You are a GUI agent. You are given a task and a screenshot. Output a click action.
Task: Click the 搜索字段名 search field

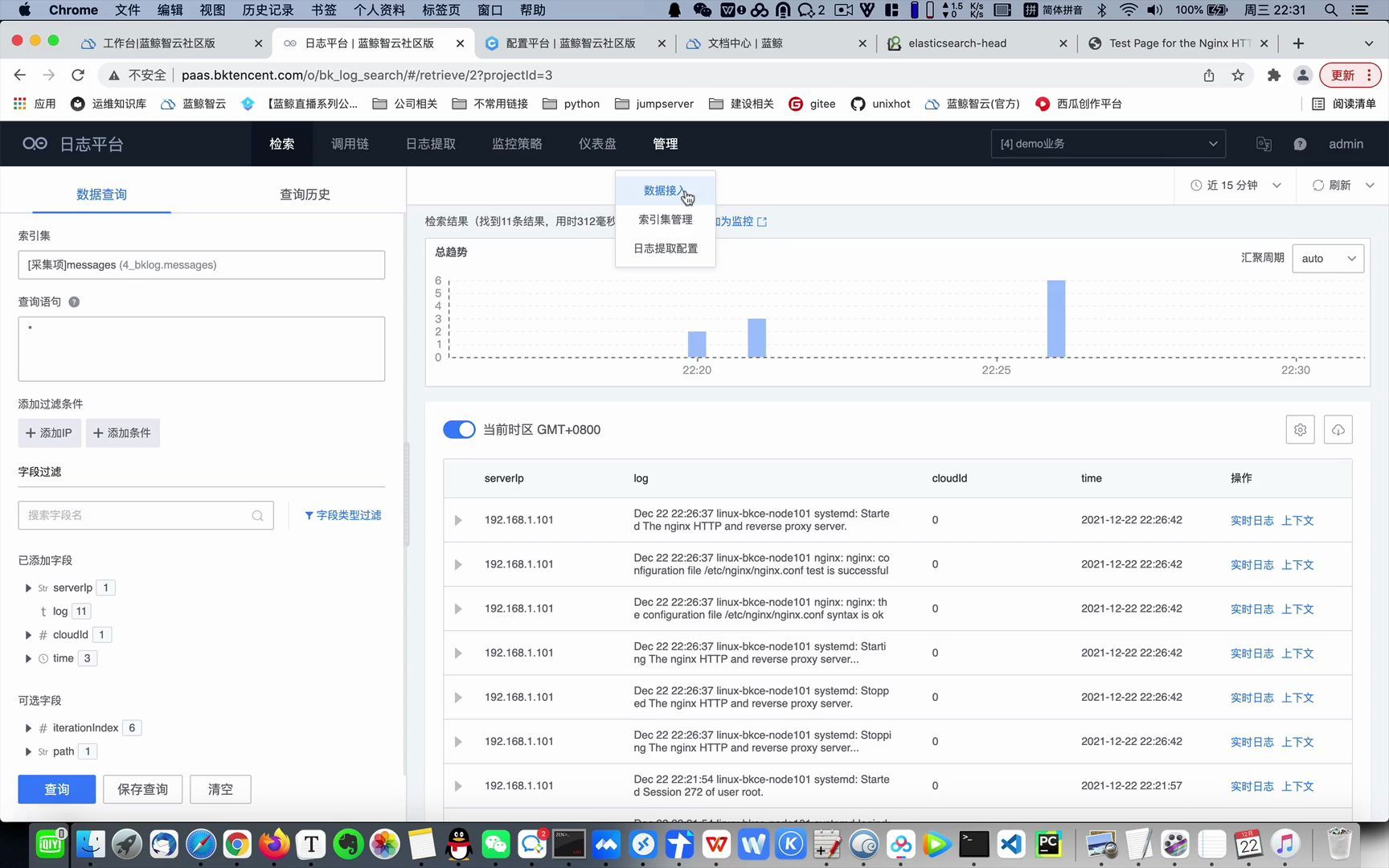pos(145,516)
